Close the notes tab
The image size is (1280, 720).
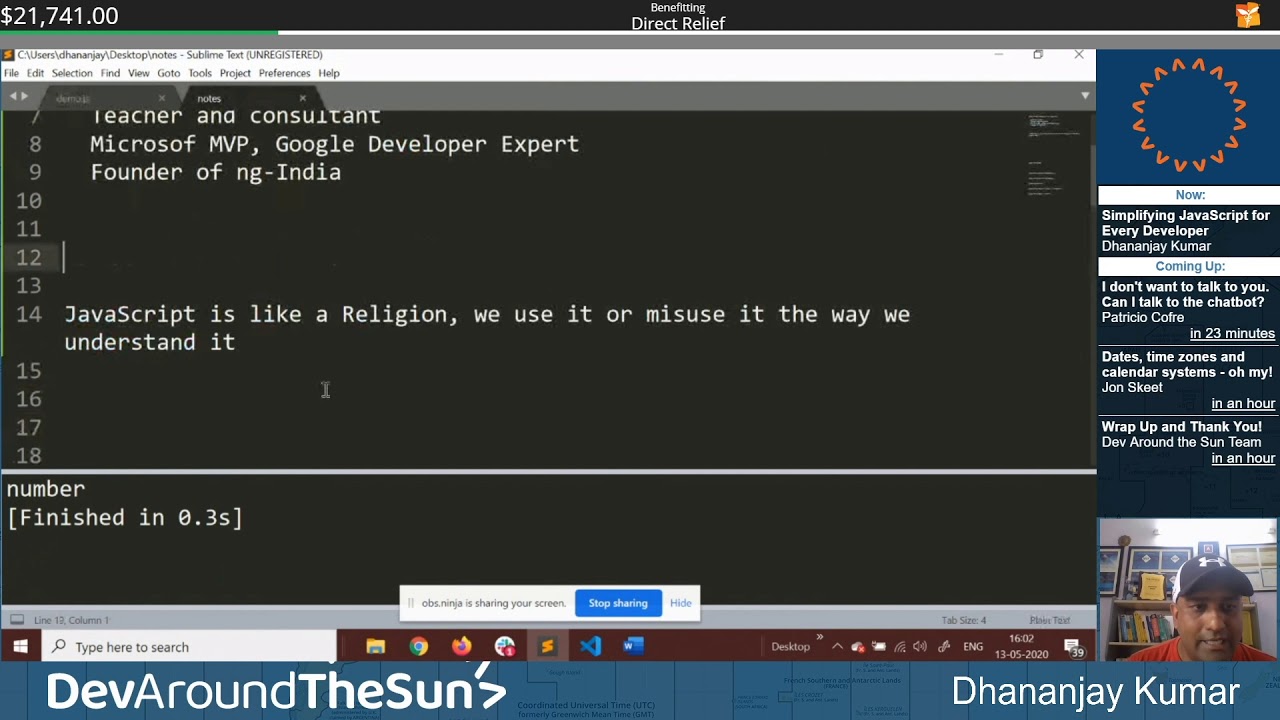tap(302, 98)
